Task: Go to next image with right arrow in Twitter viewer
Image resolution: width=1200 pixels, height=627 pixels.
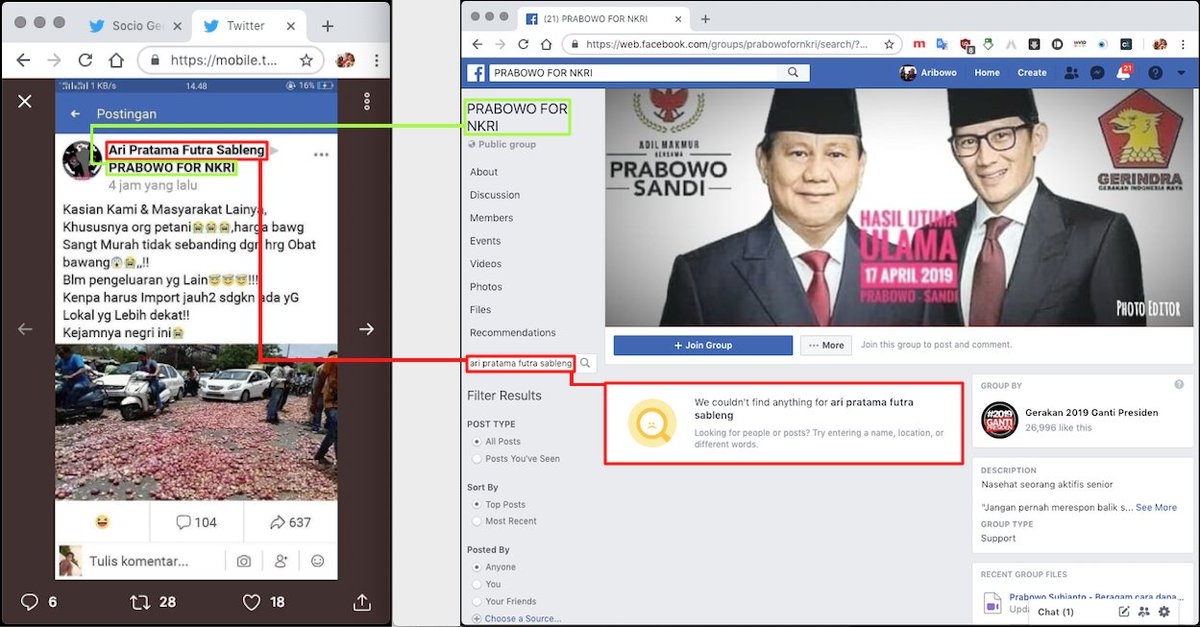Action: 366,329
